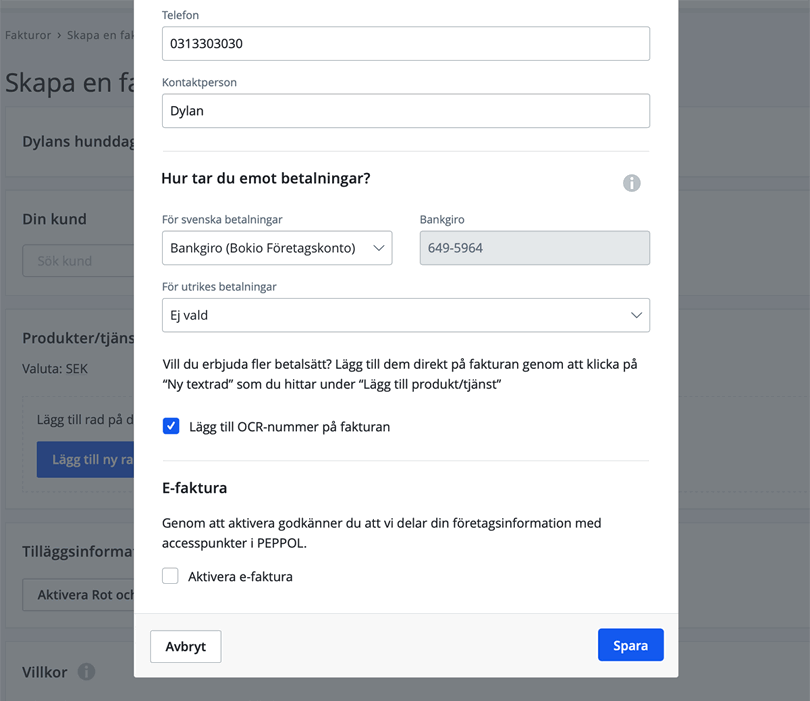Click the info icon beside payment methods heading
This screenshot has width=810, height=701.
pyautogui.click(x=631, y=183)
